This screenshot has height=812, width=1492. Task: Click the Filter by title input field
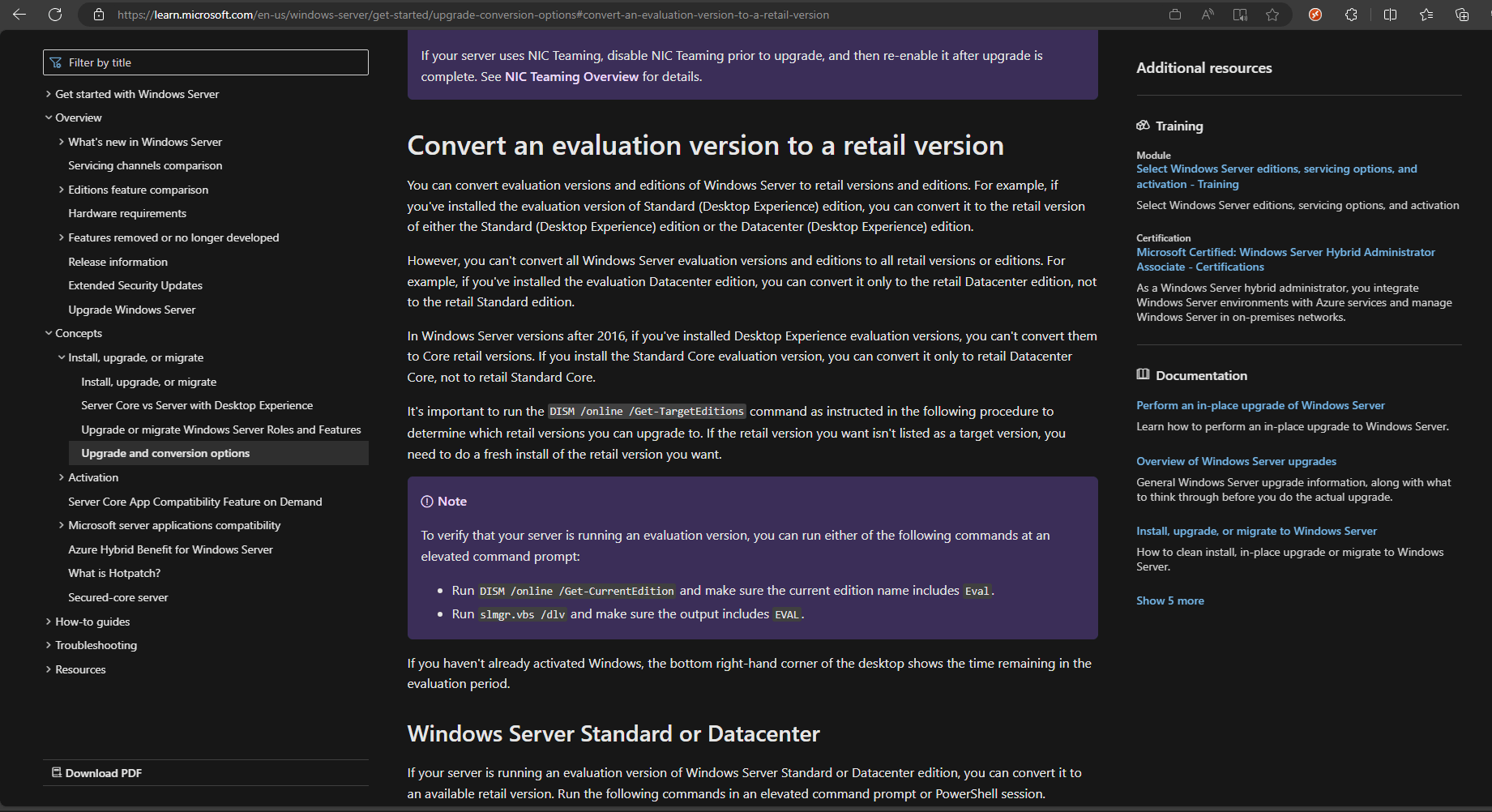(206, 62)
